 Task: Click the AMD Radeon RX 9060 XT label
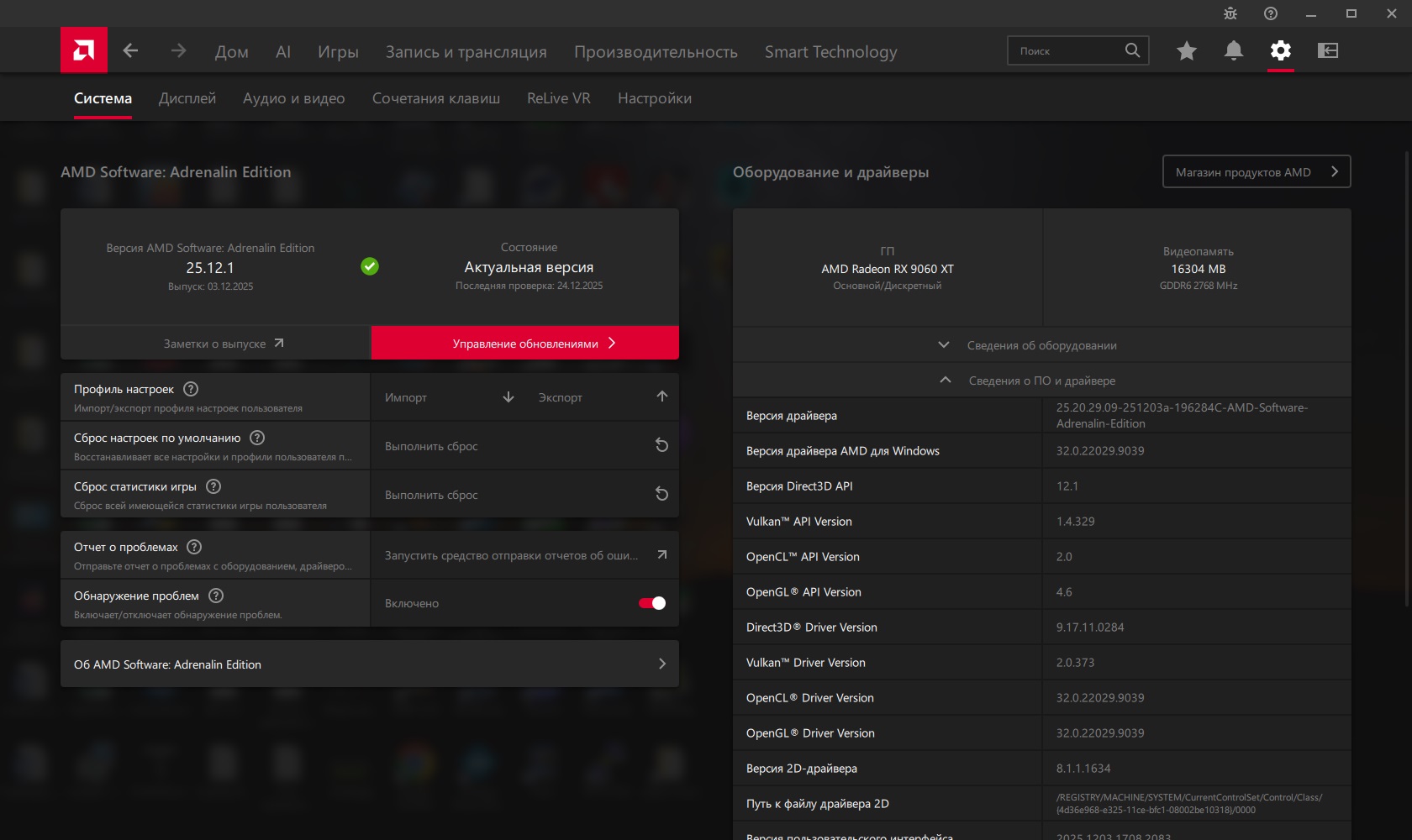888,269
